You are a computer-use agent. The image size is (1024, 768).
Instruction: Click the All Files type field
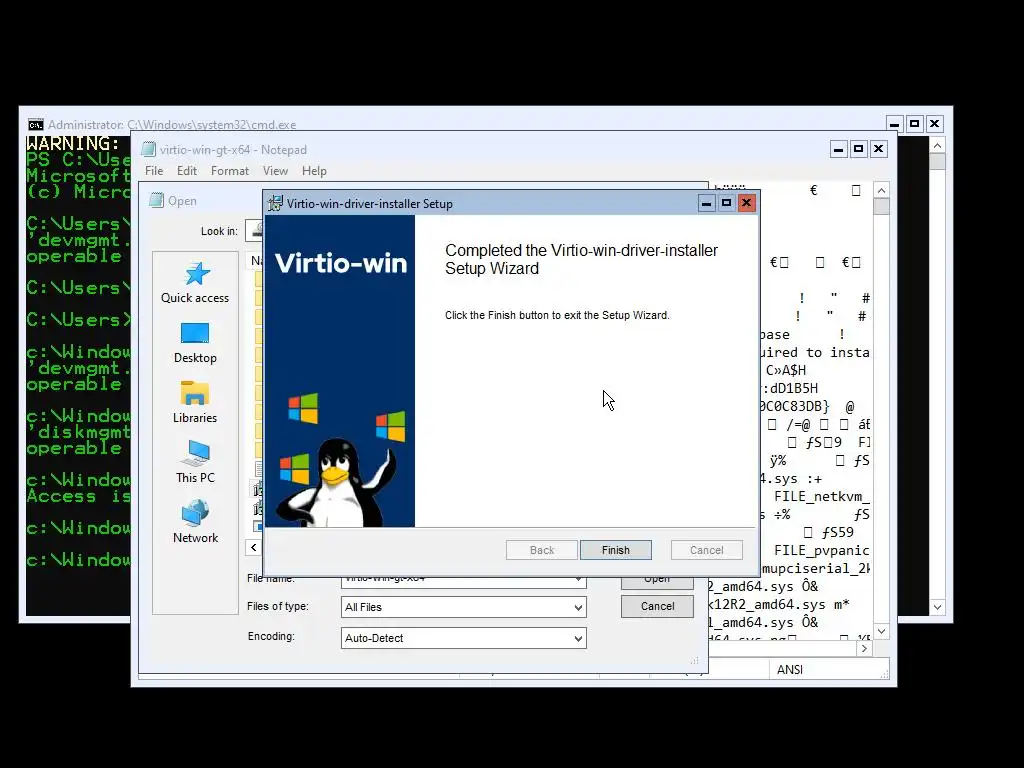pos(463,607)
